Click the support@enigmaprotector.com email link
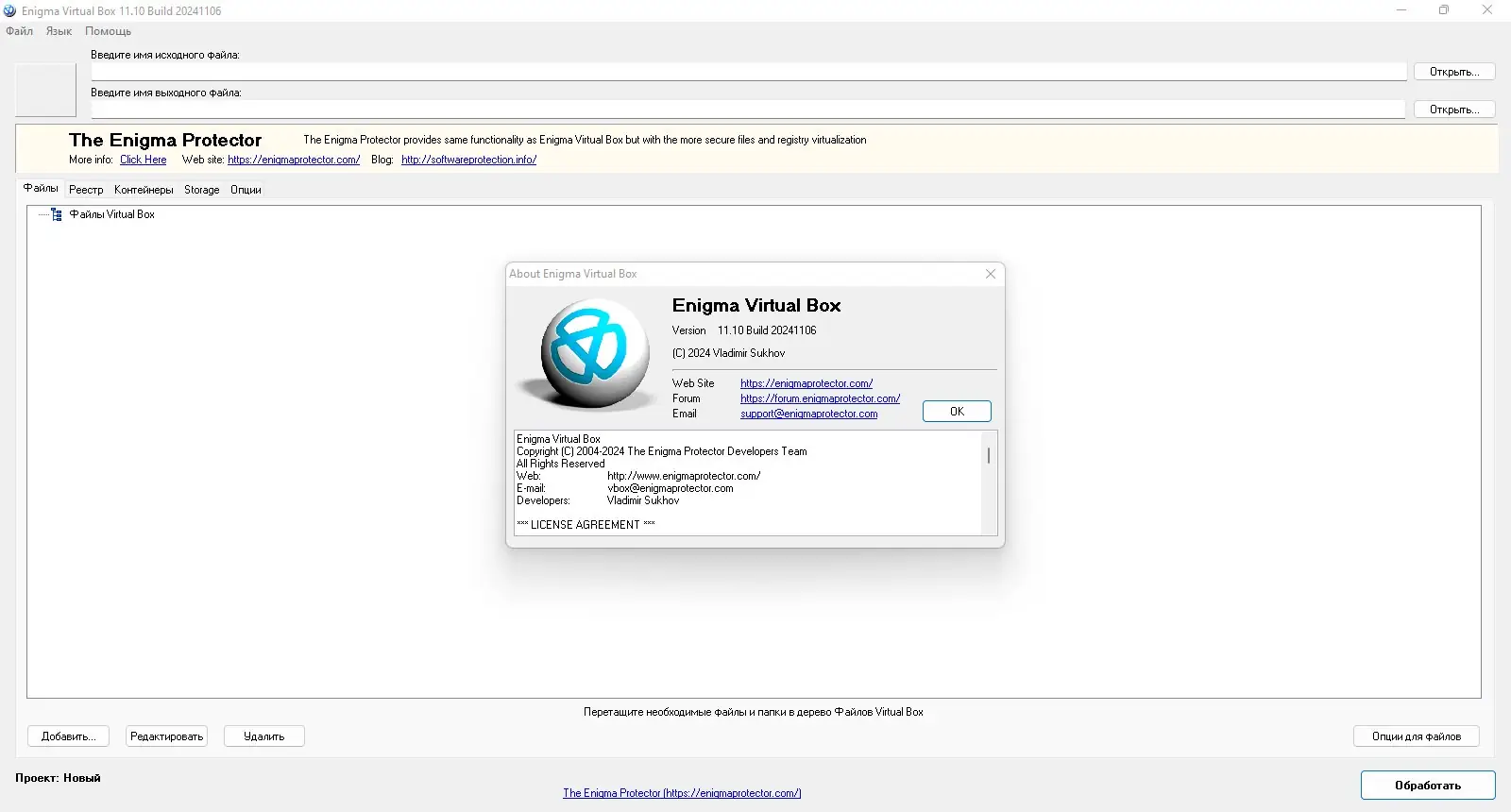 point(808,414)
